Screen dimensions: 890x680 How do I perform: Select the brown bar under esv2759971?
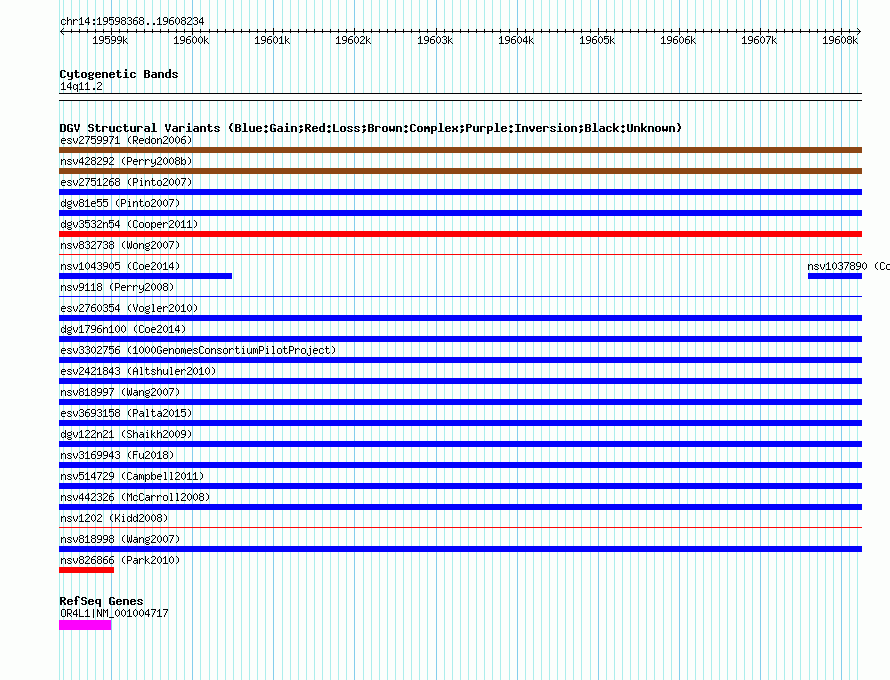point(460,150)
